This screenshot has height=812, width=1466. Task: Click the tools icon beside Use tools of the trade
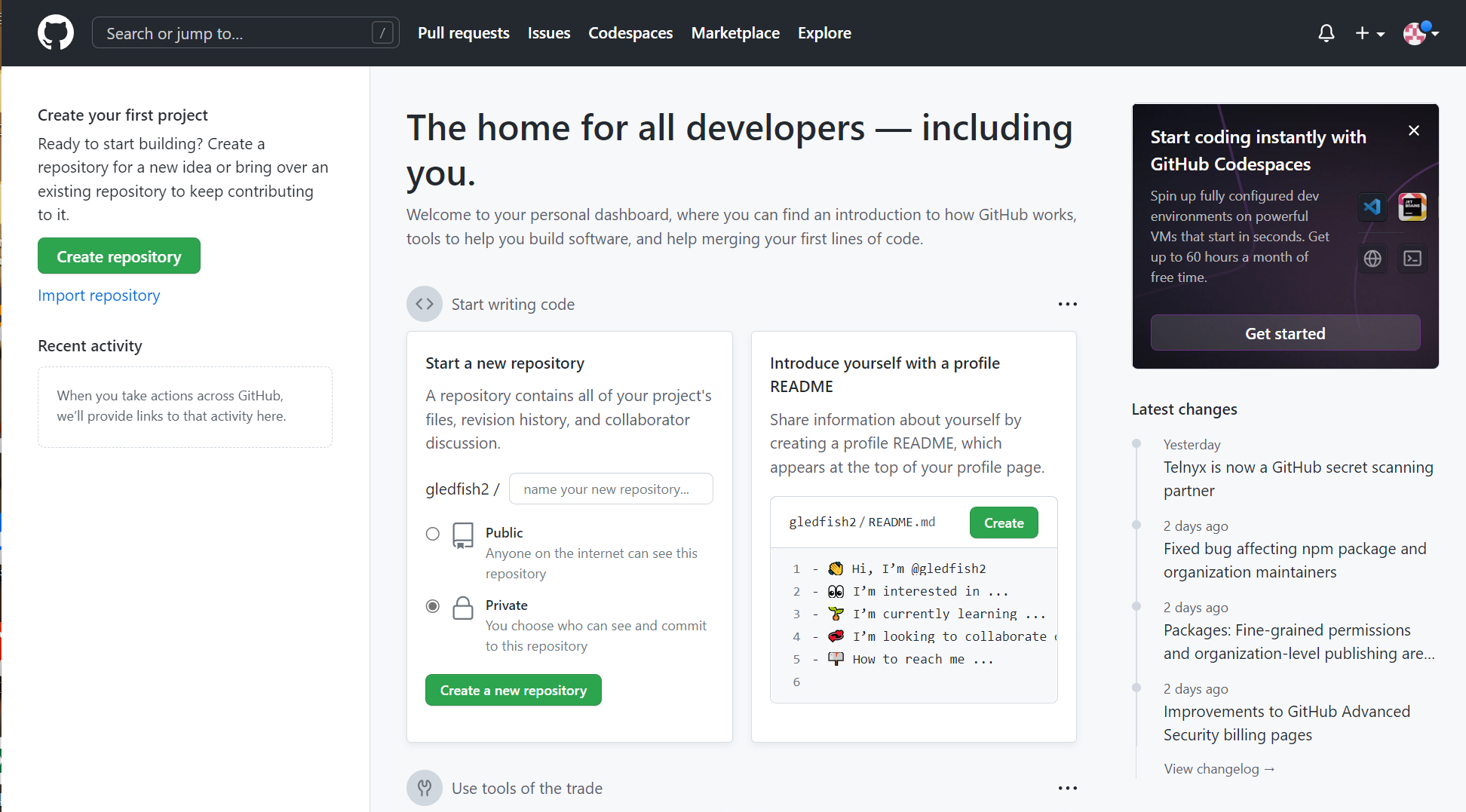(x=425, y=788)
